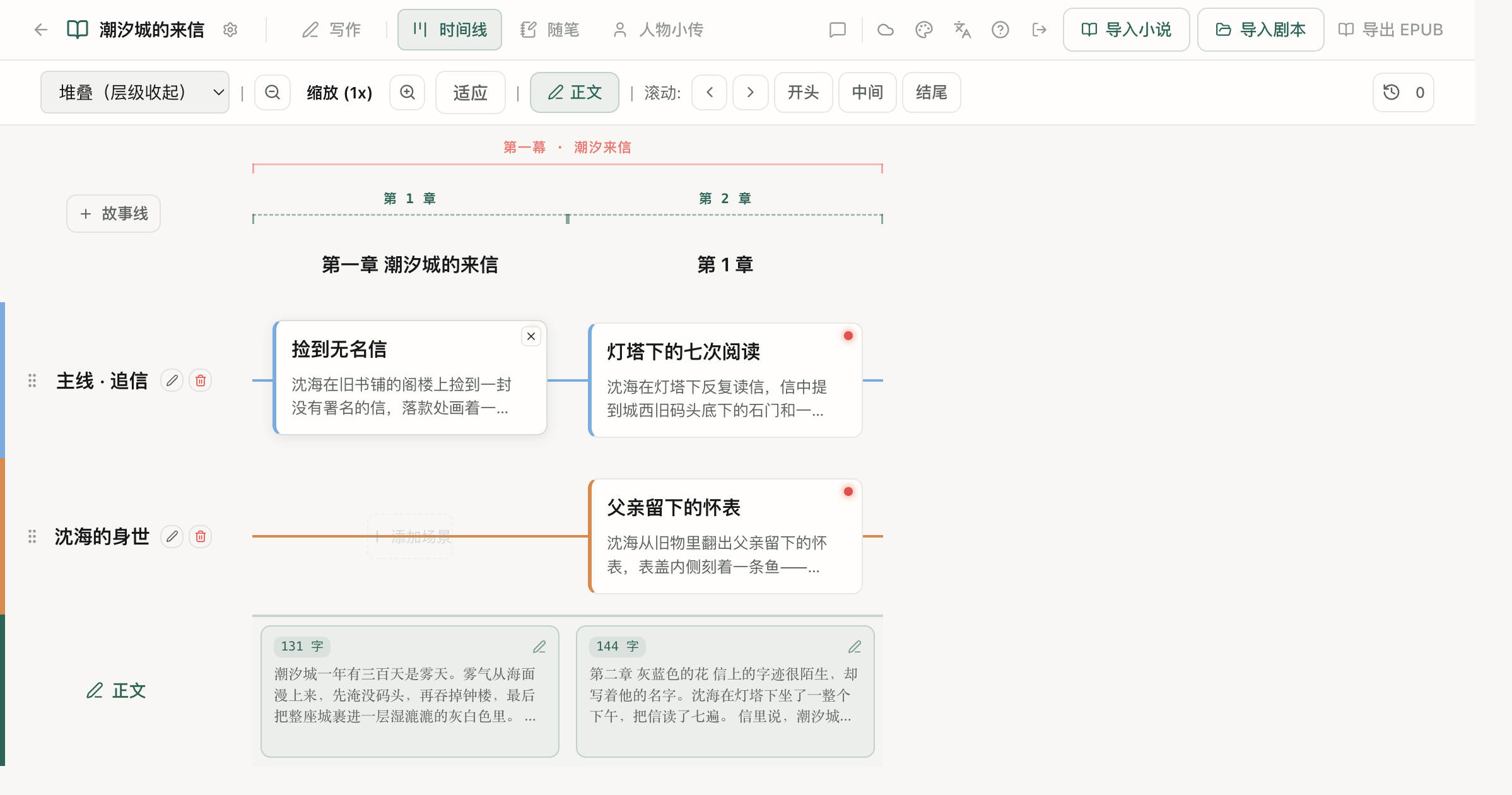Select the 第 1 章 chapter marker
The image size is (1512, 795).
[x=410, y=198]
